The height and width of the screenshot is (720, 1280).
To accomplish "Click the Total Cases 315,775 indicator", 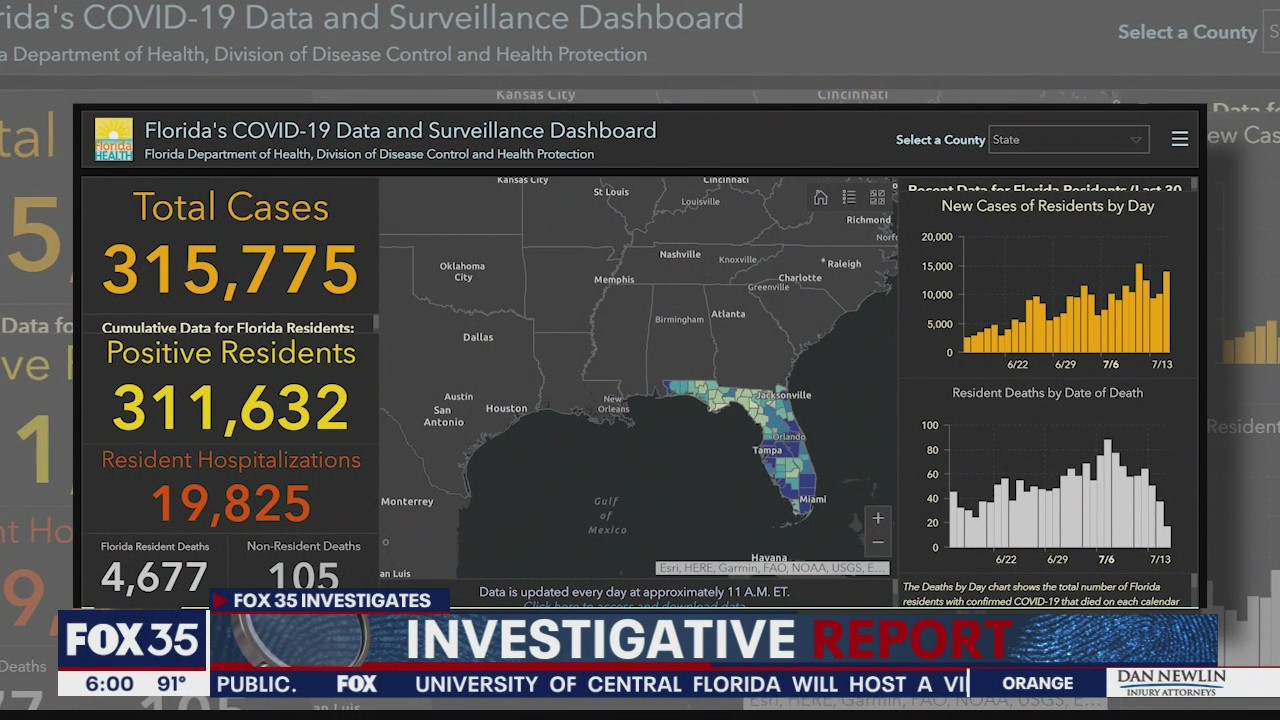I will pyautogui.click(x=231, y=268).
